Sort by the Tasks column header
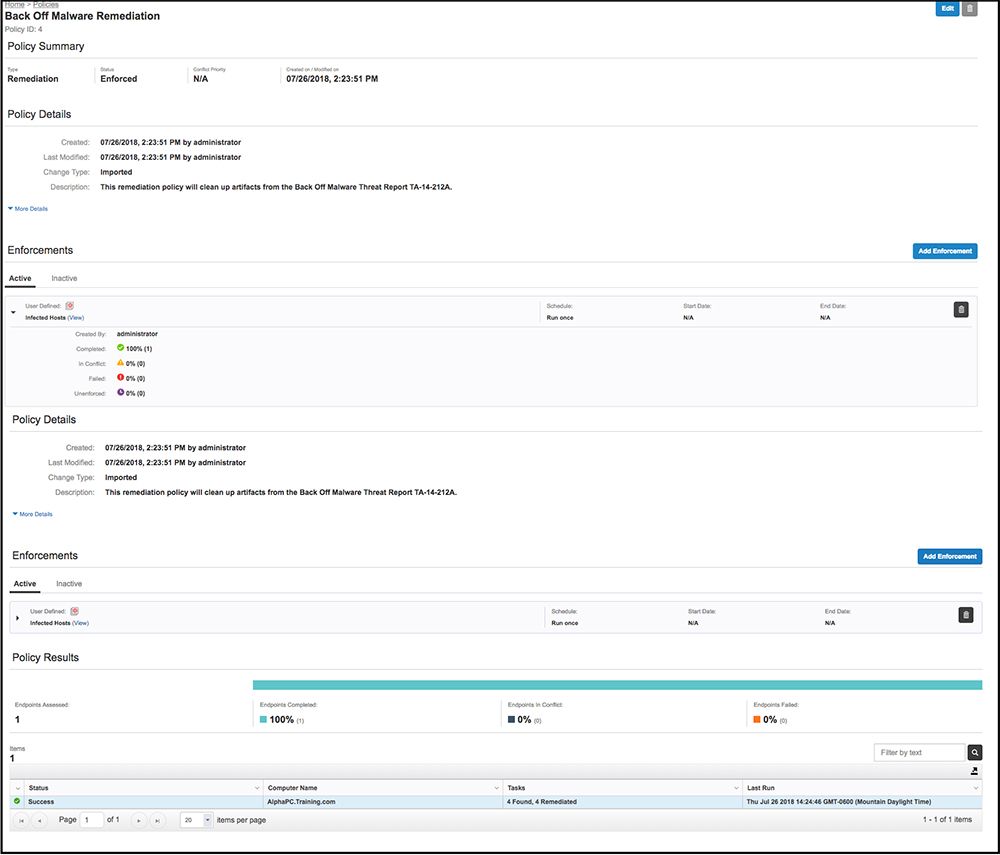Screen dimensions: 1000x855 coord(516,789)
